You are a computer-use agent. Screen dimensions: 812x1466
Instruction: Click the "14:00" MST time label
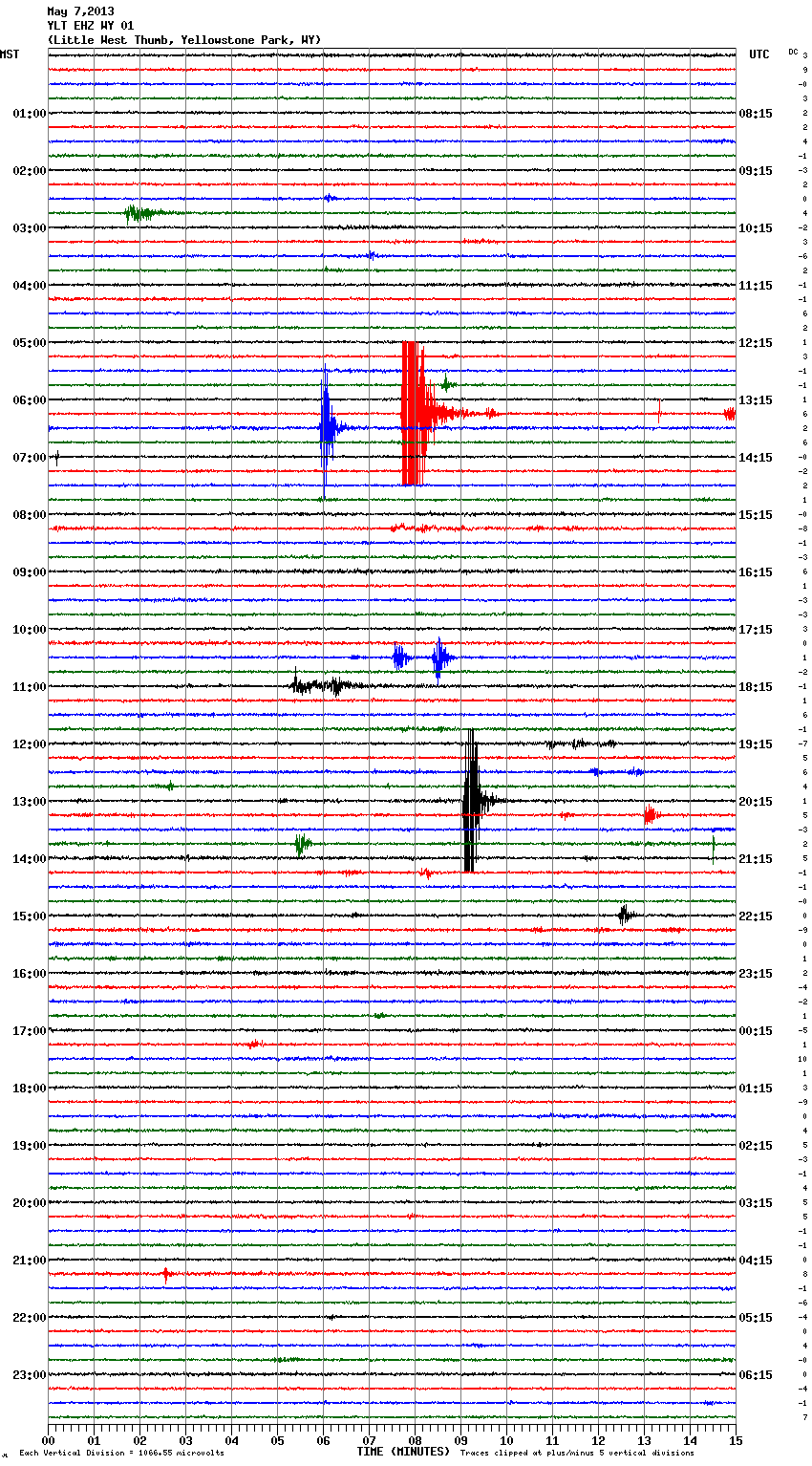click(x=30, y=859)
